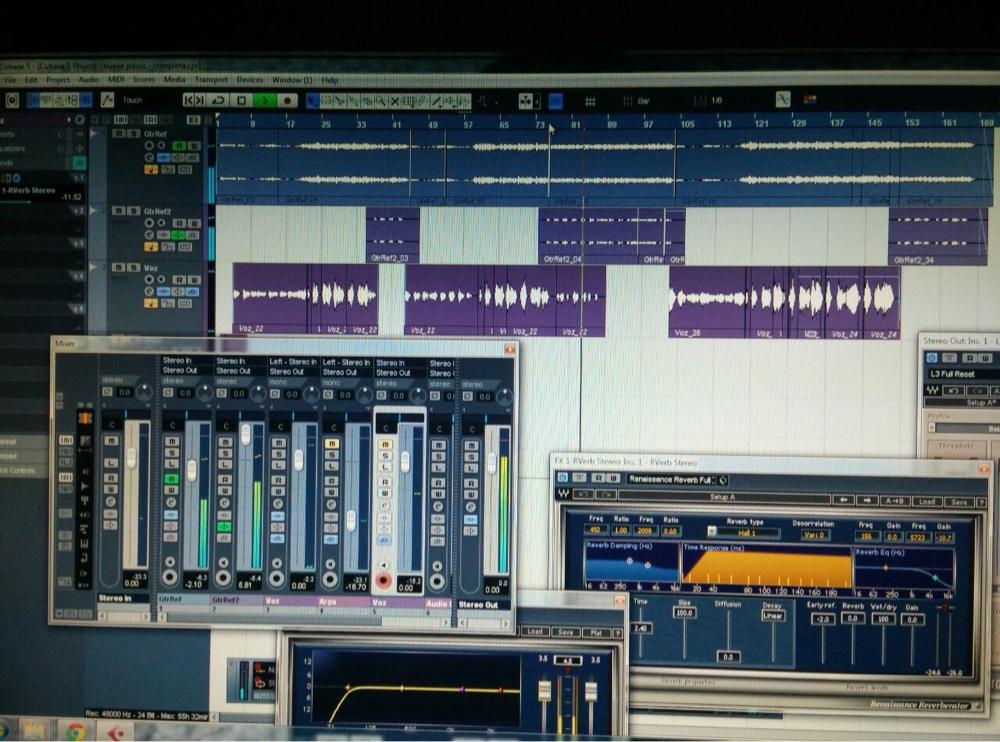Click the GtrRef2_03 audio clip in timeline

click(393, 235)
